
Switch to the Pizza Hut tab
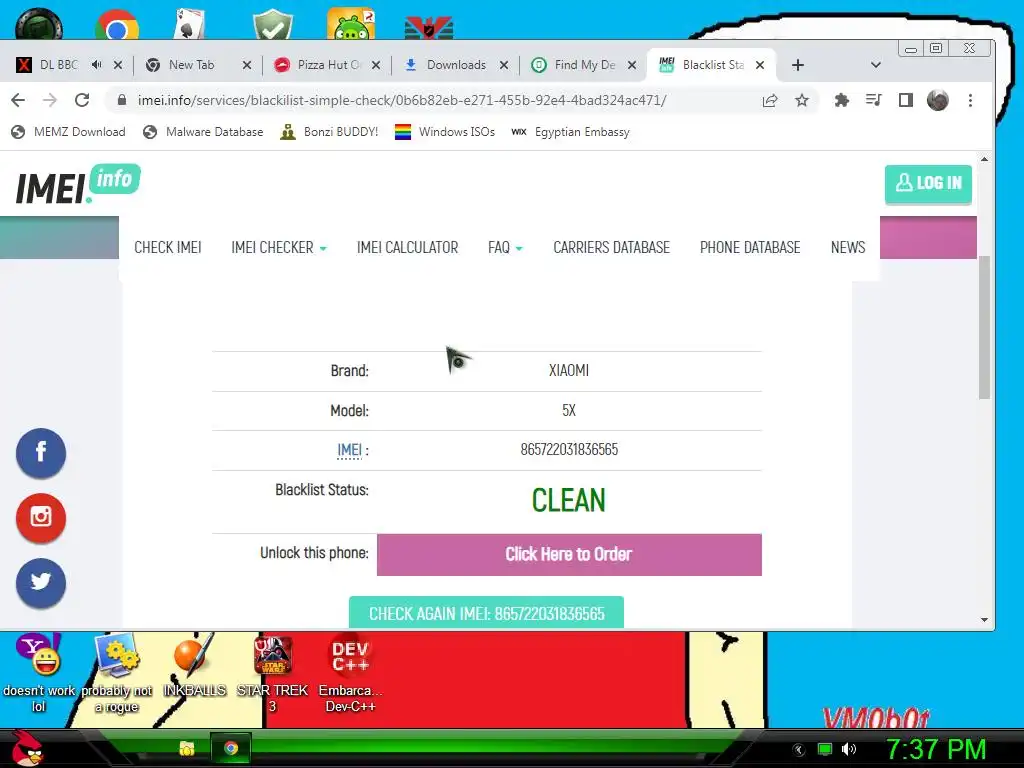point(328,65)
